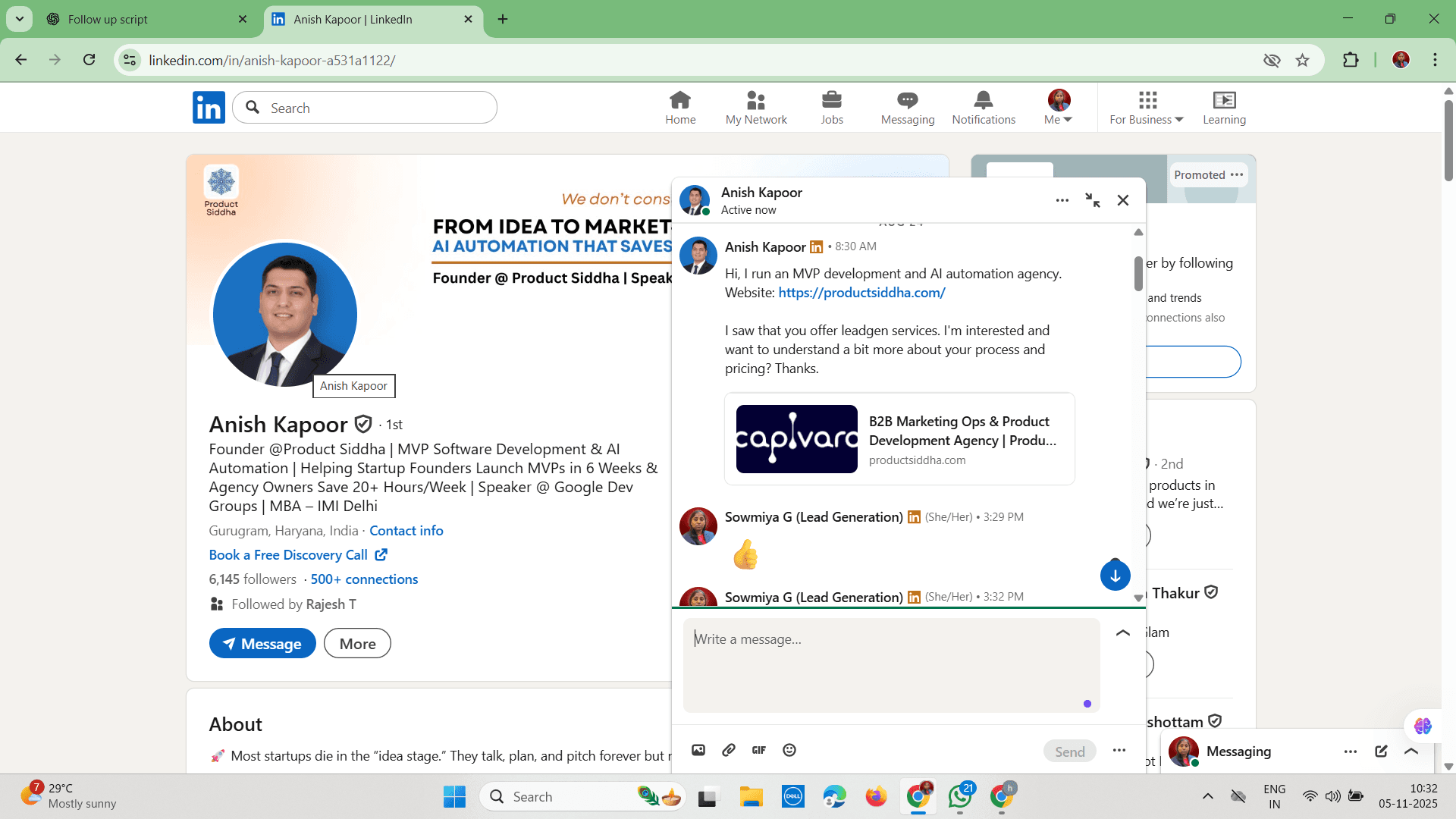
Task: Compose a new message from Messaging bar
Action: point(1381,752)
